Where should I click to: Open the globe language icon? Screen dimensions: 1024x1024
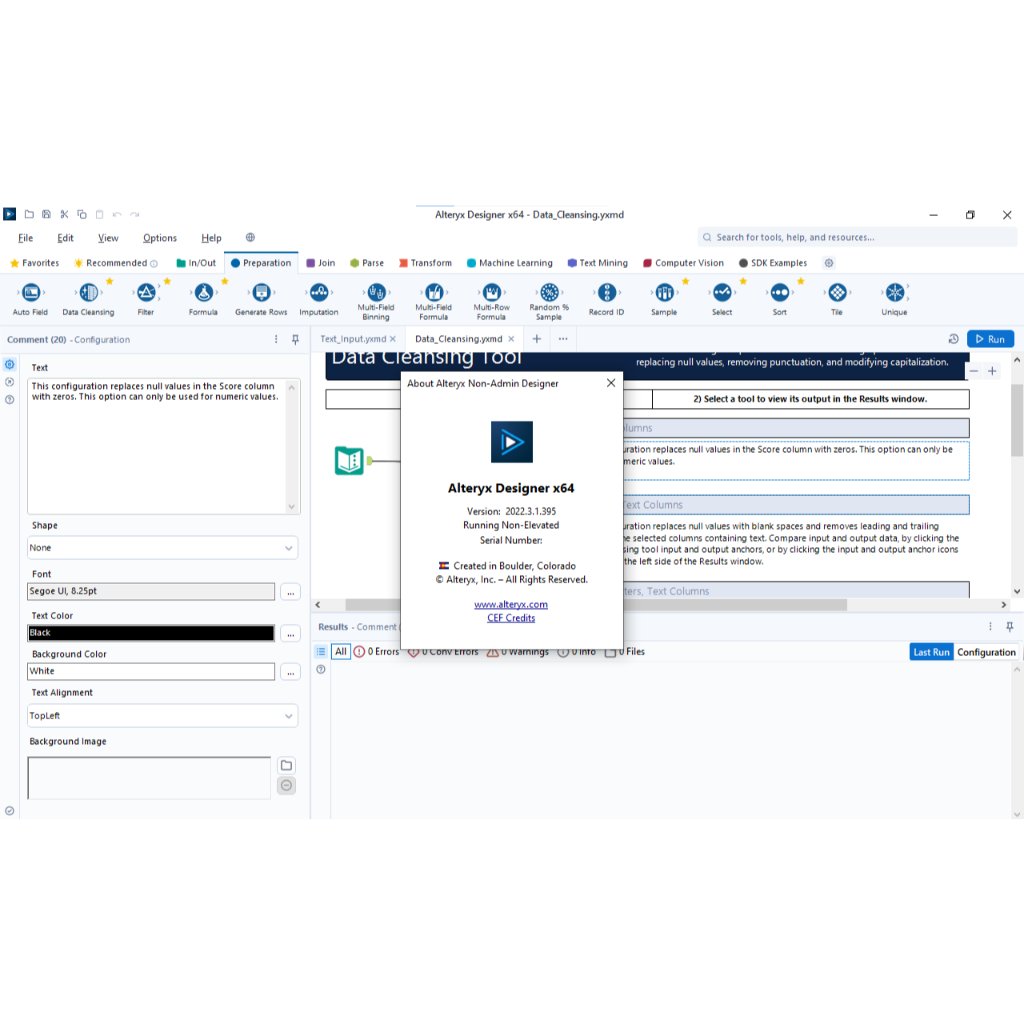pos(250,238)
